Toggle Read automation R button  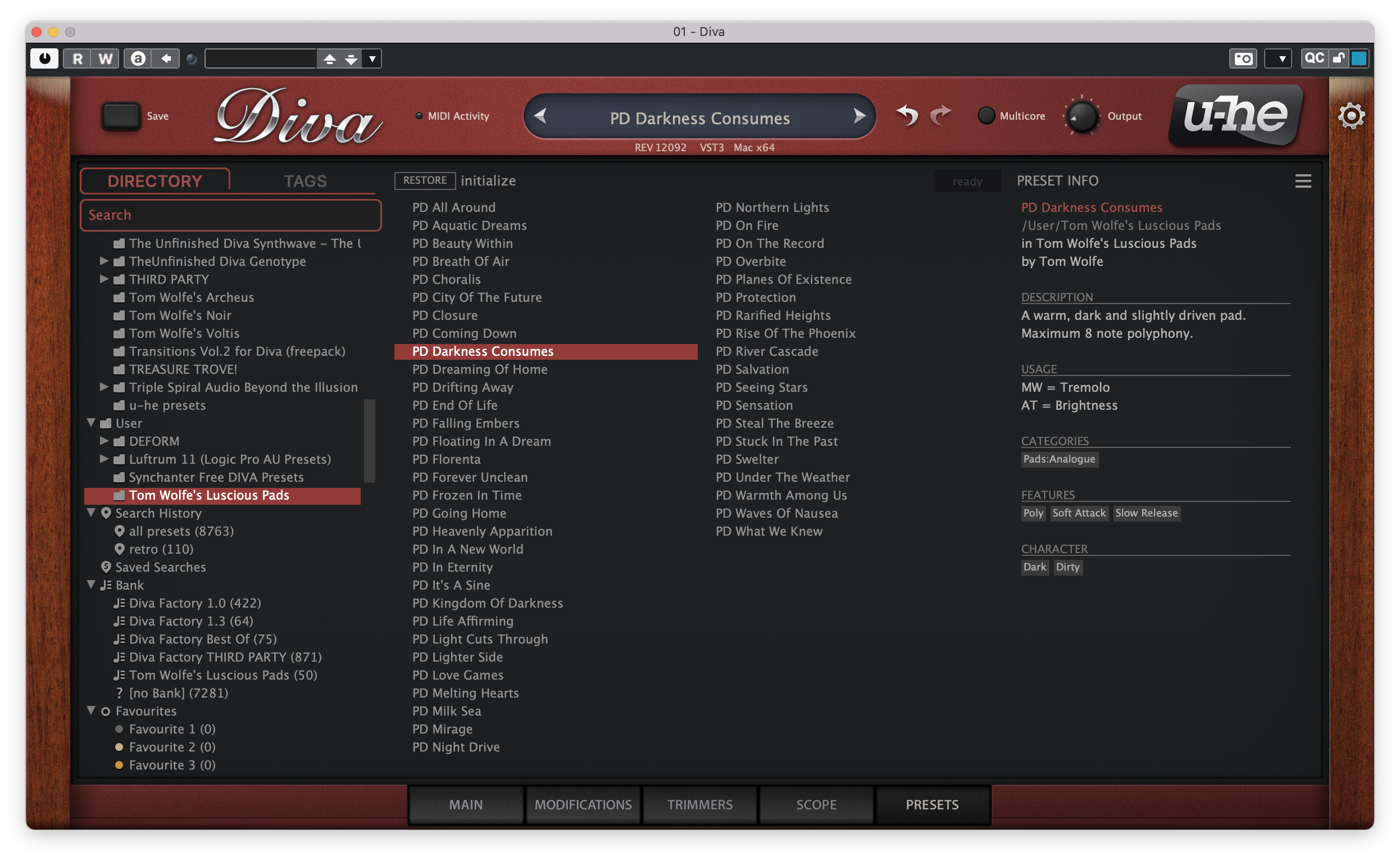click(x=78, y=58)
